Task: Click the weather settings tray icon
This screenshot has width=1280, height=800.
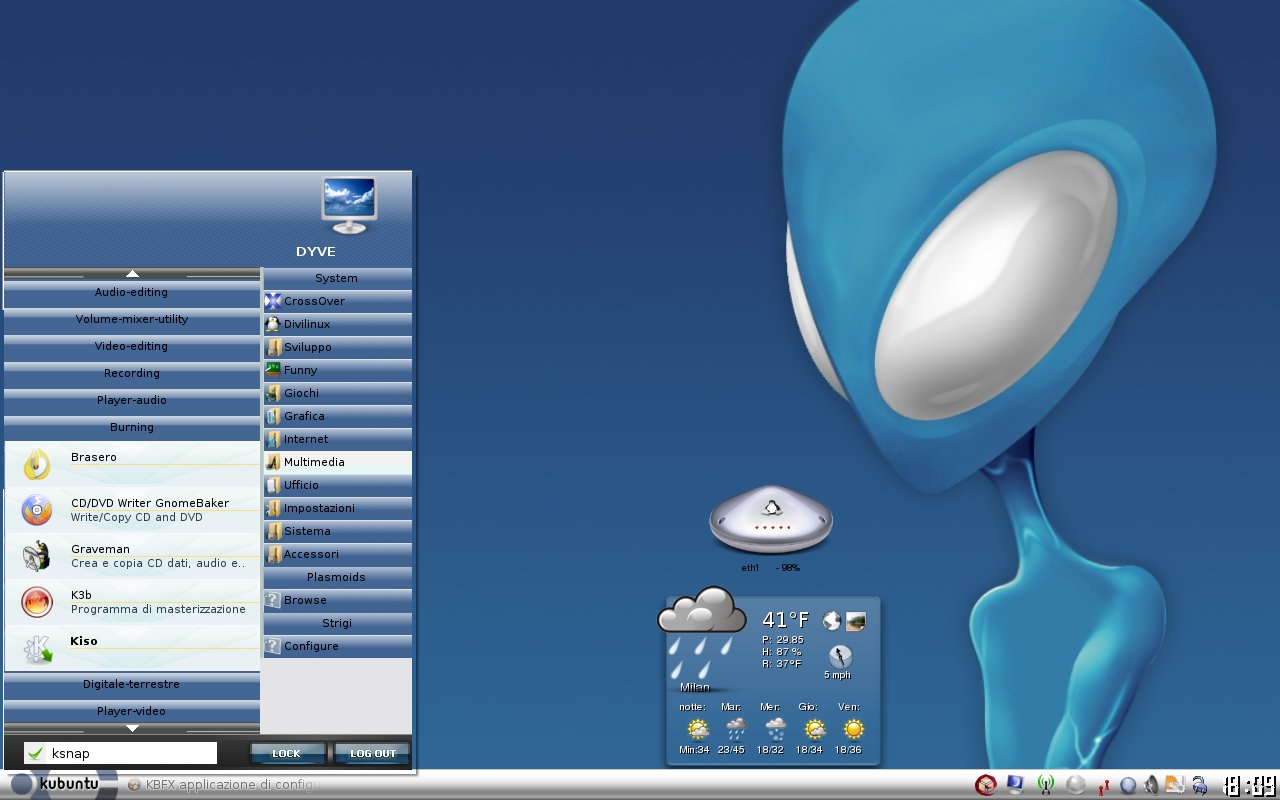Action: pos(1175,785)
